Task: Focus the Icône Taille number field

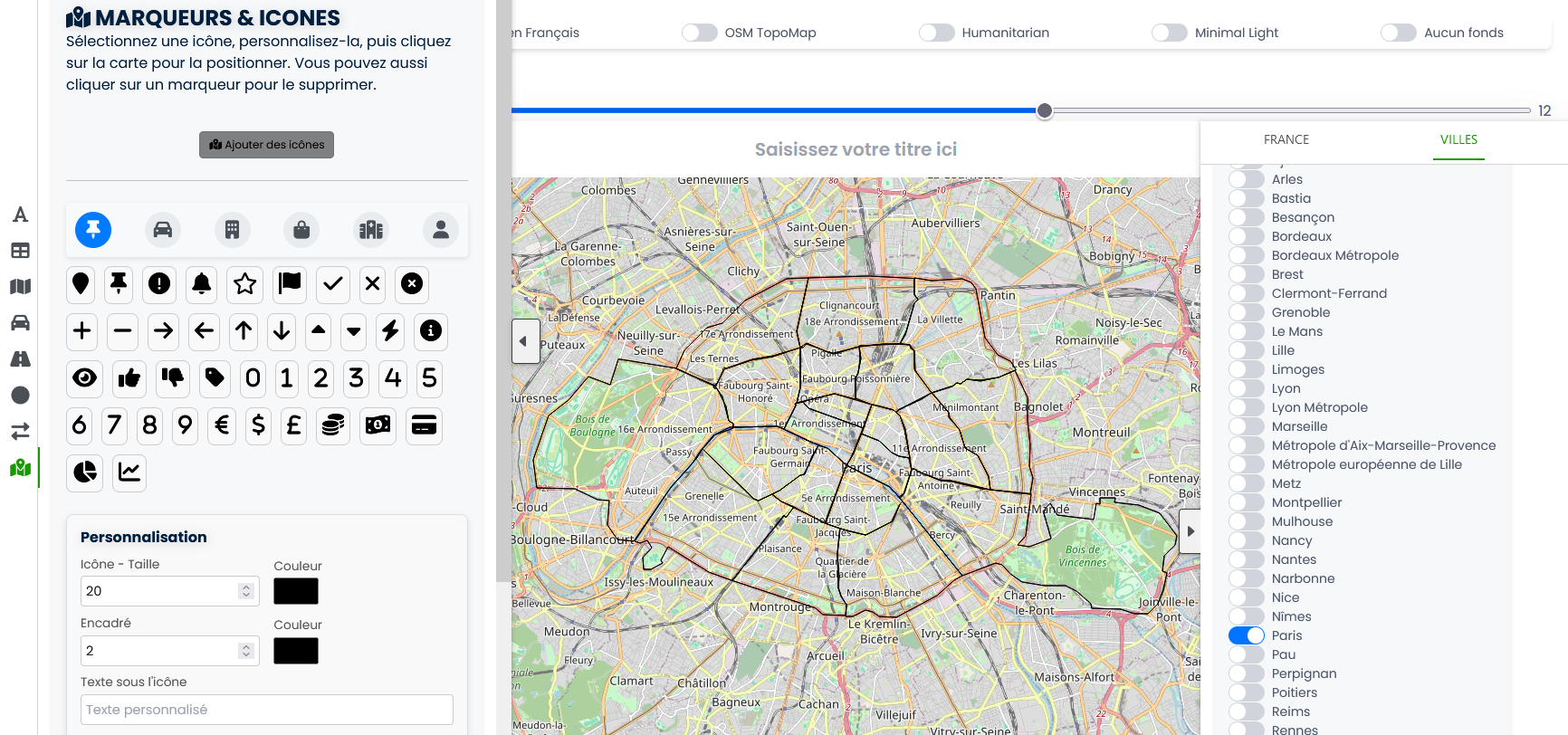Action: point(170,591)
